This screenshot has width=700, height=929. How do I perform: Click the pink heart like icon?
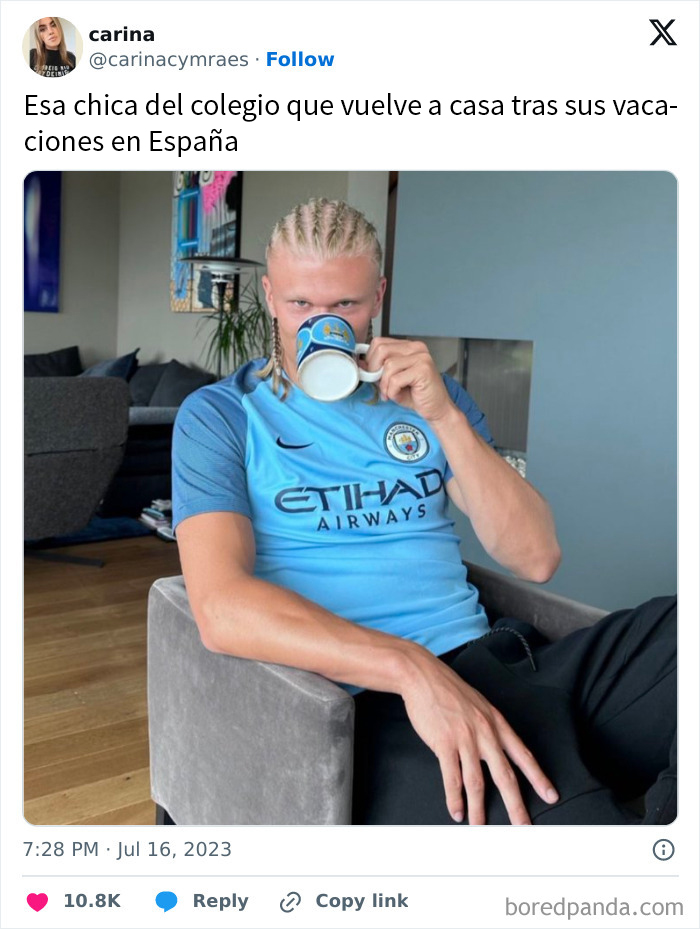click(37, 901)
